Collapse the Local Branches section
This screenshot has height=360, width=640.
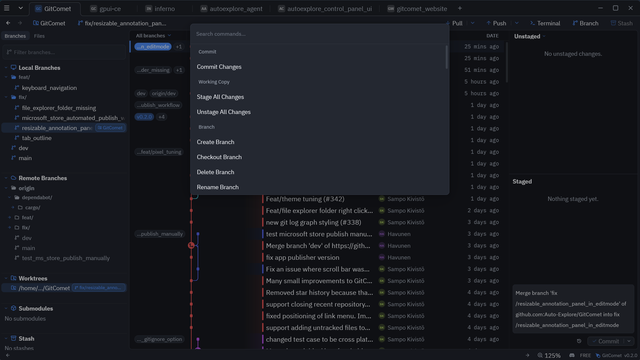coord(6,67)
